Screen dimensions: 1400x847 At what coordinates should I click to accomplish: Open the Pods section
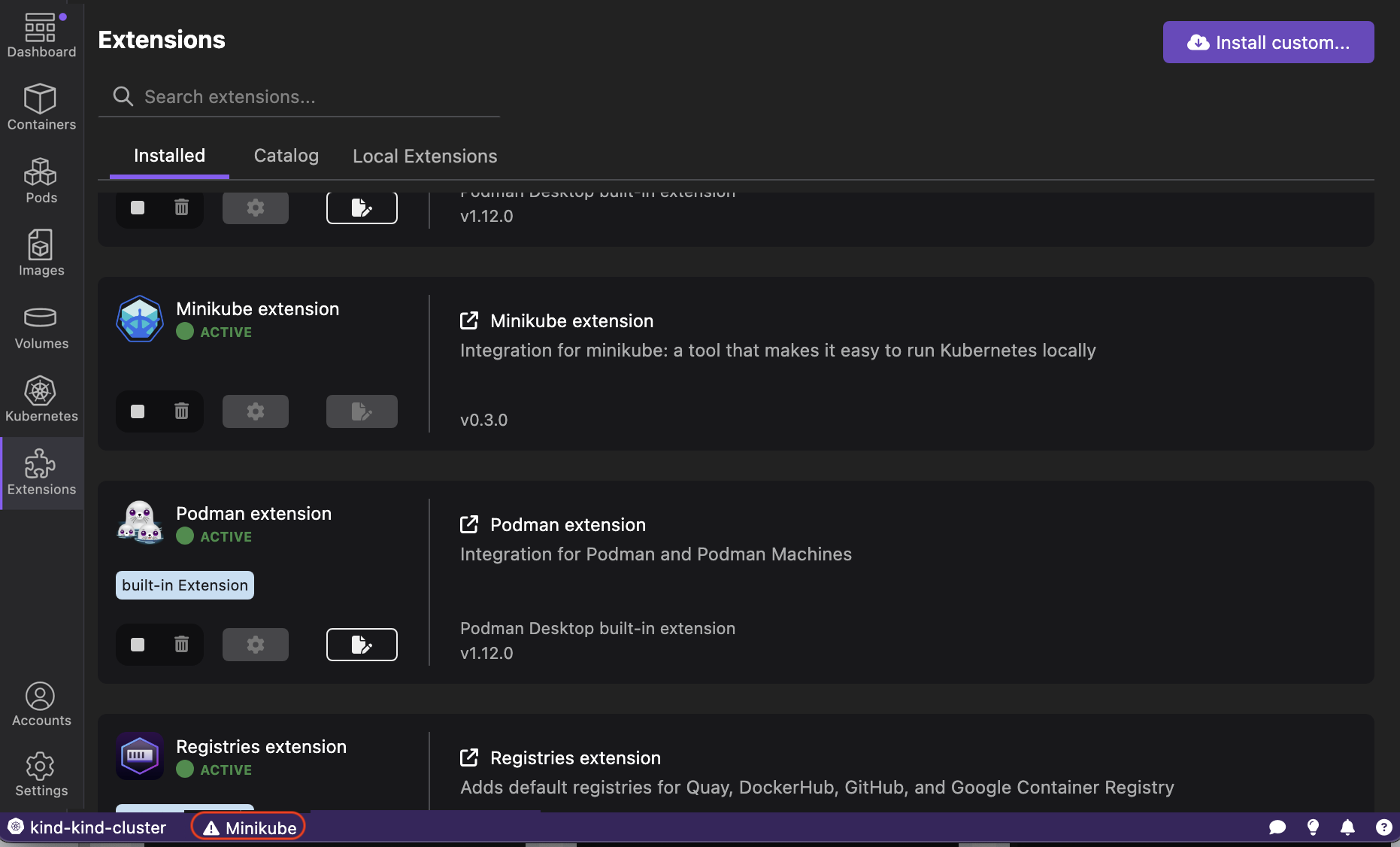(41, 181)
